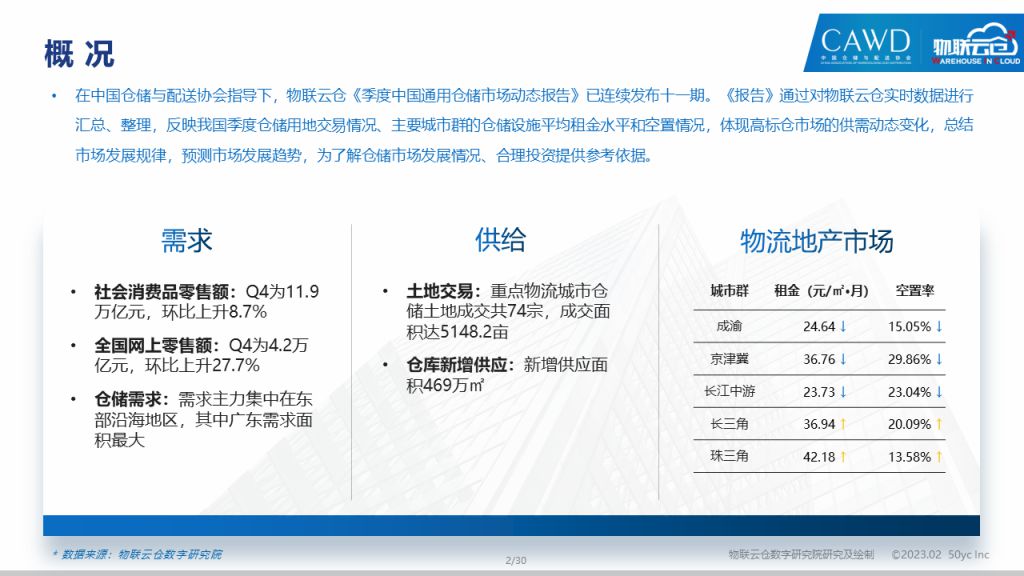Select the 长三角 row label
This screenshot has height=576, width=1024.
[x=729, y=424]
